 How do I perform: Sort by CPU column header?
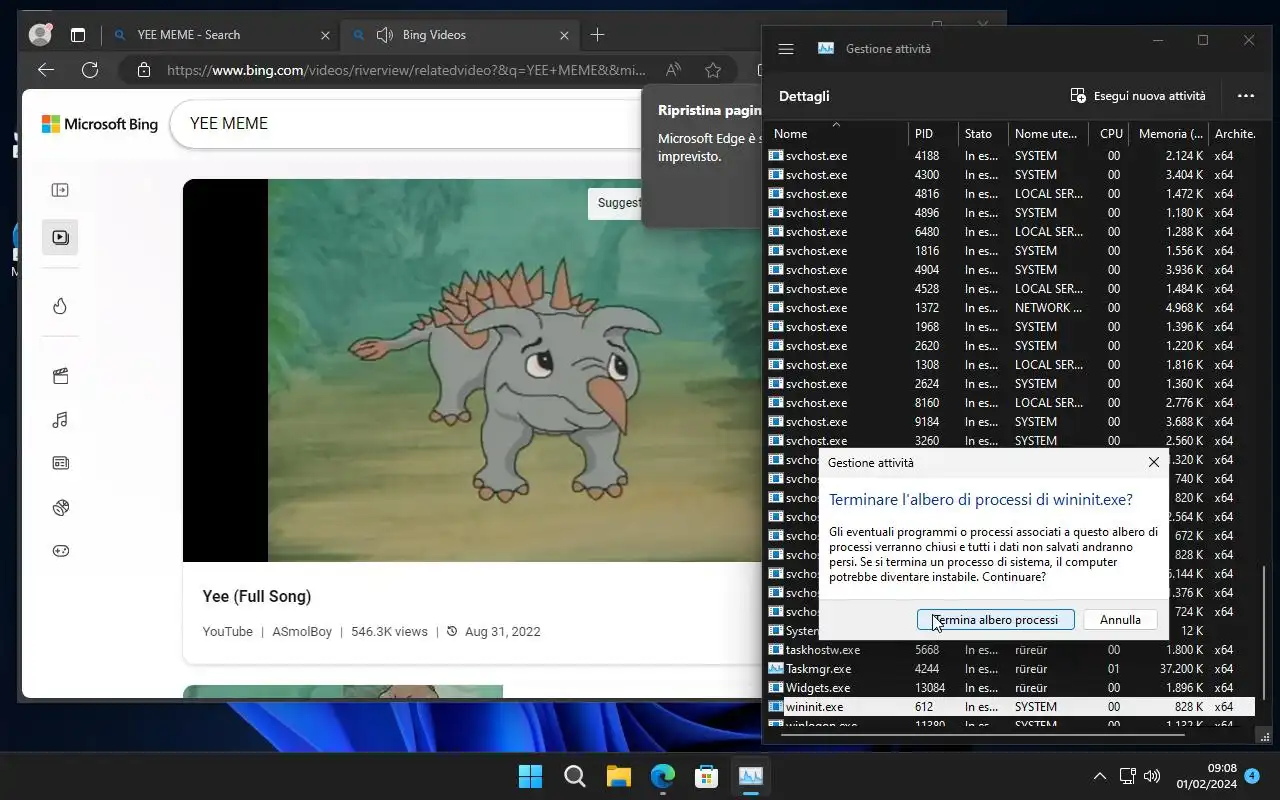[x=1111, y=133]
